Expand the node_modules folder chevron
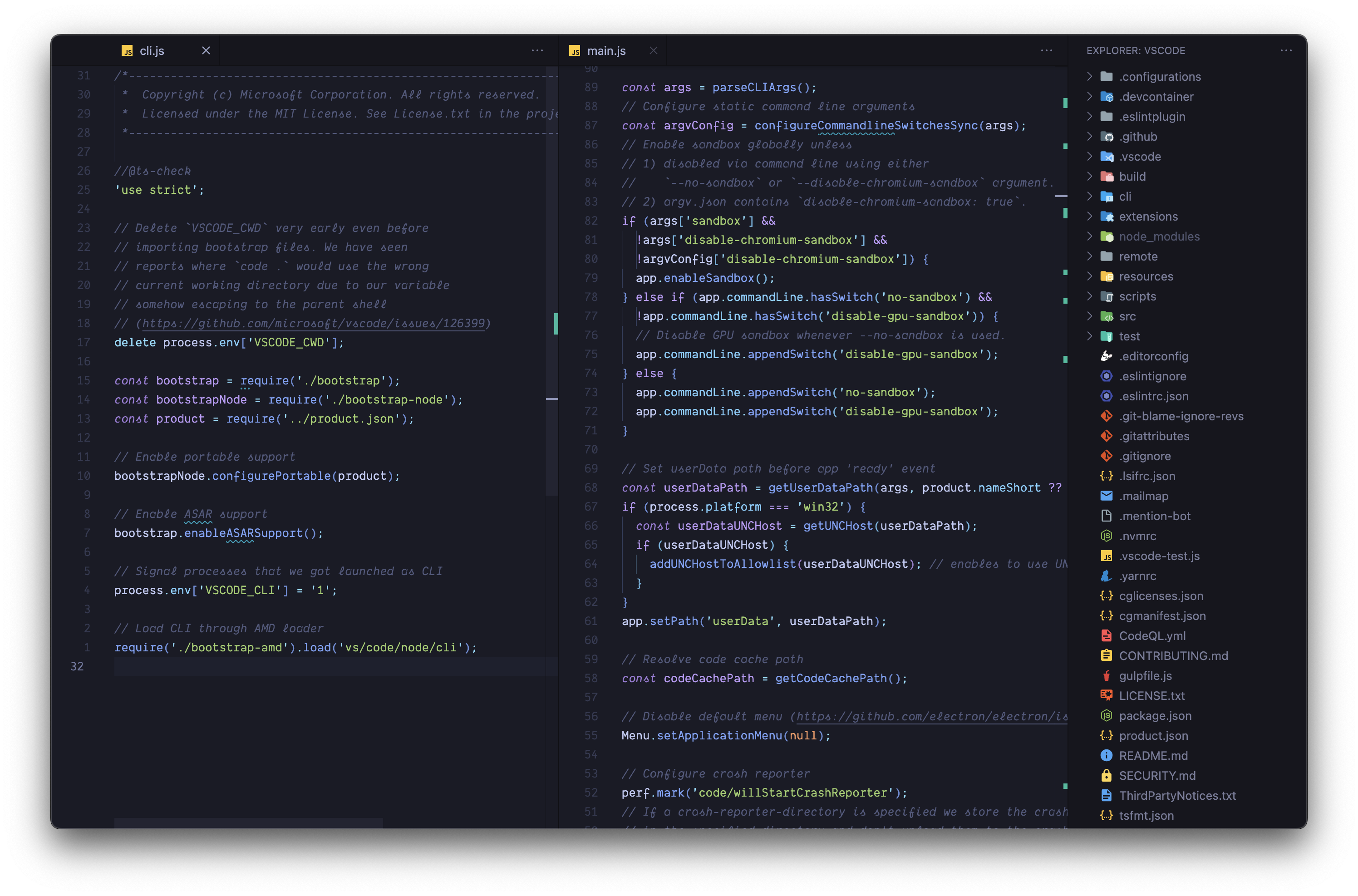This screenshot has width=1358, height=896. 1089,236
